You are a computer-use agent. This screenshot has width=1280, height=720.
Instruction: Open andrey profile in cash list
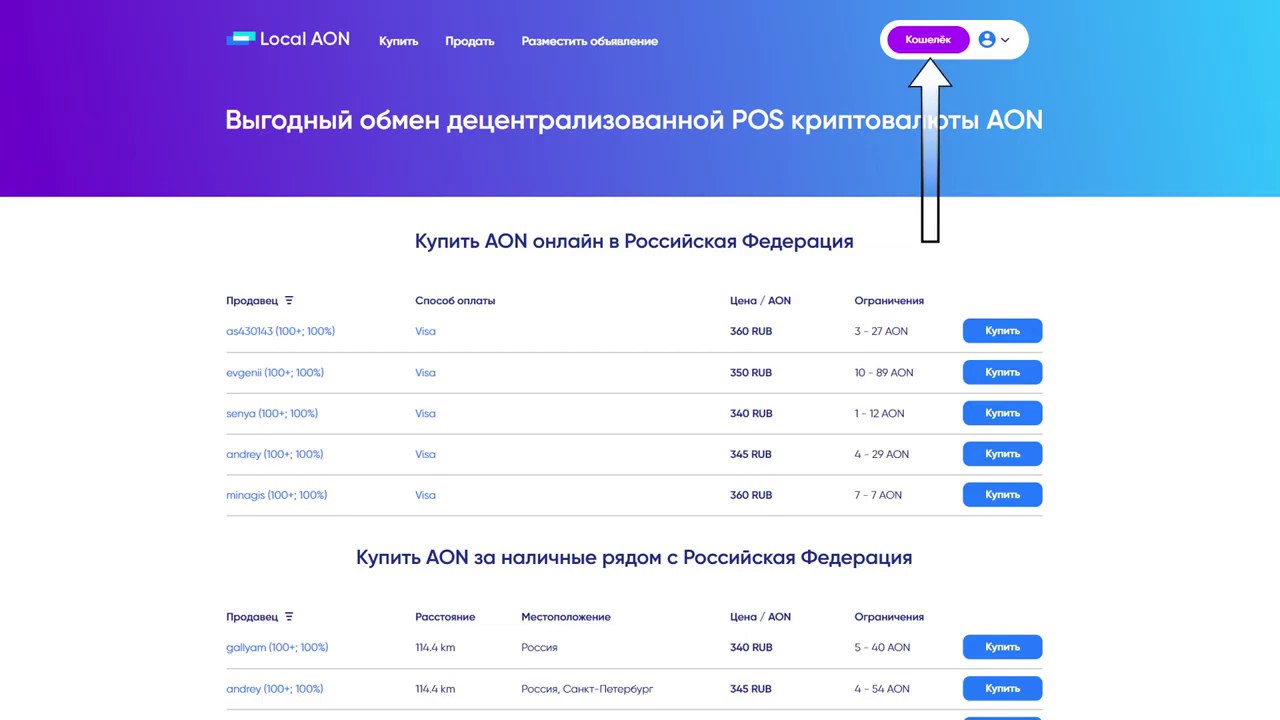tap(274, 689)
